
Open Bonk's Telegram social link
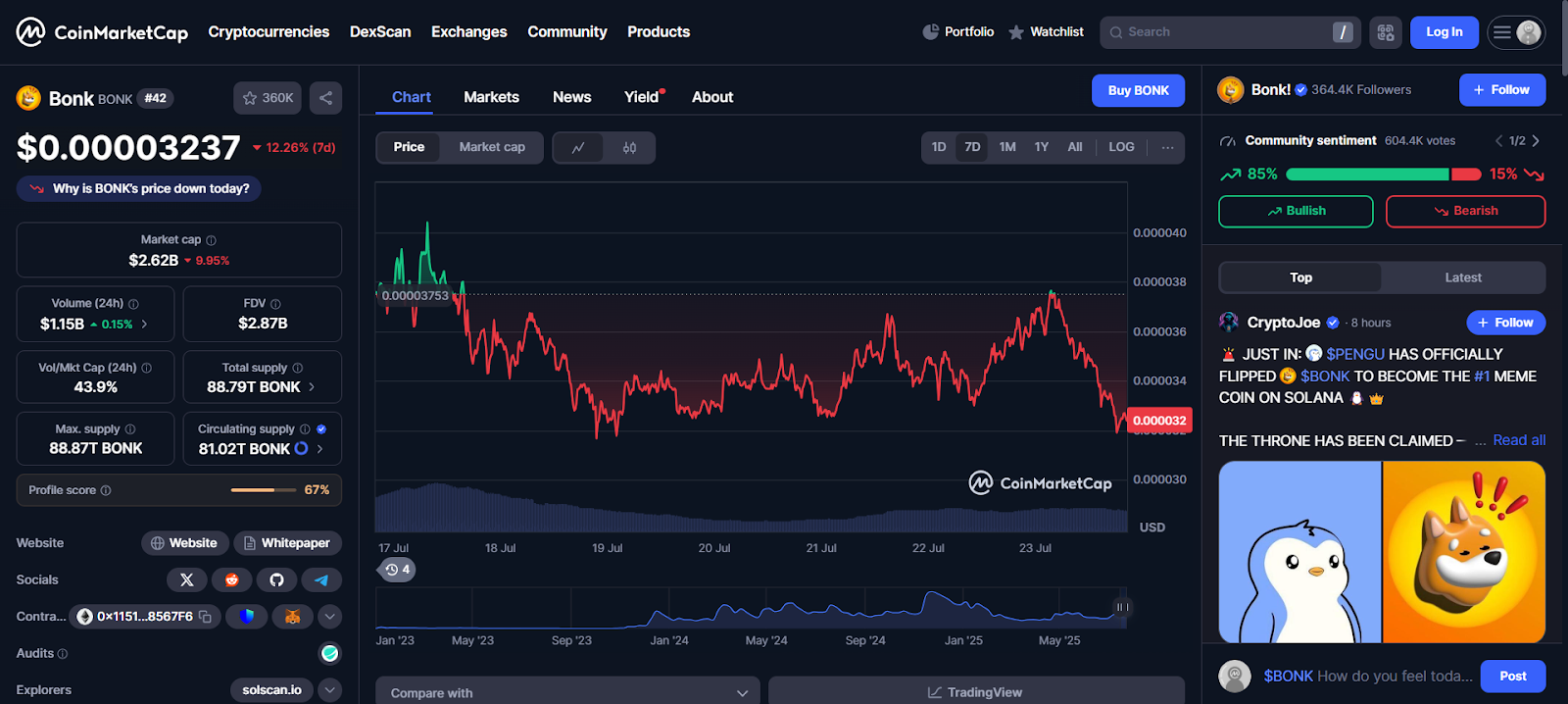(321, 579)
